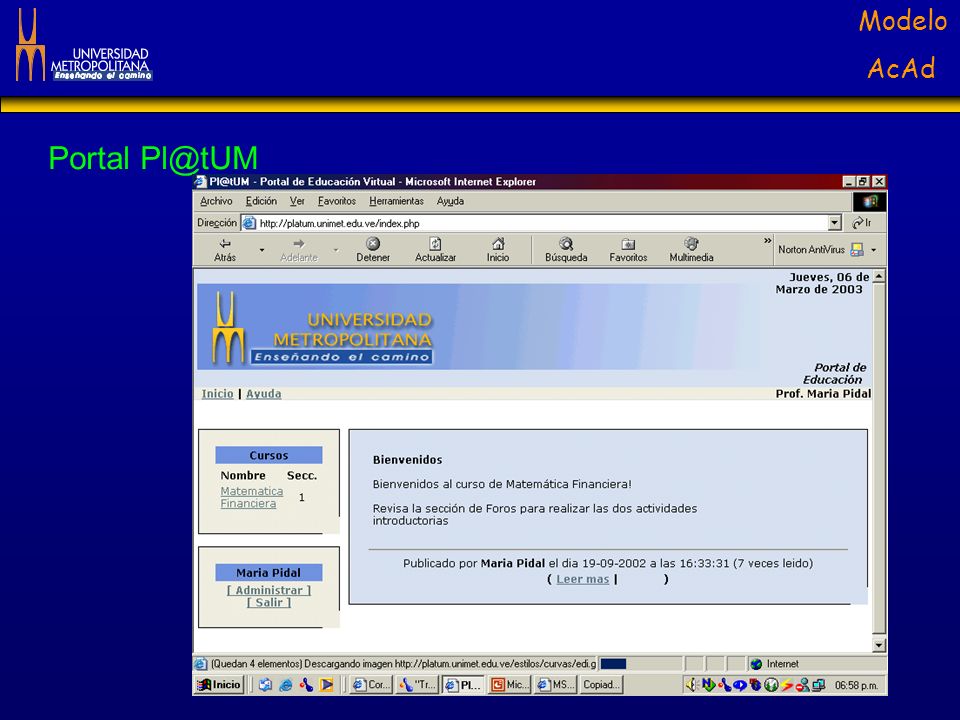The height and width of the screenshot is (720, 960).
Task: Click the Ir go arrow button
Action: click(861, 223)
